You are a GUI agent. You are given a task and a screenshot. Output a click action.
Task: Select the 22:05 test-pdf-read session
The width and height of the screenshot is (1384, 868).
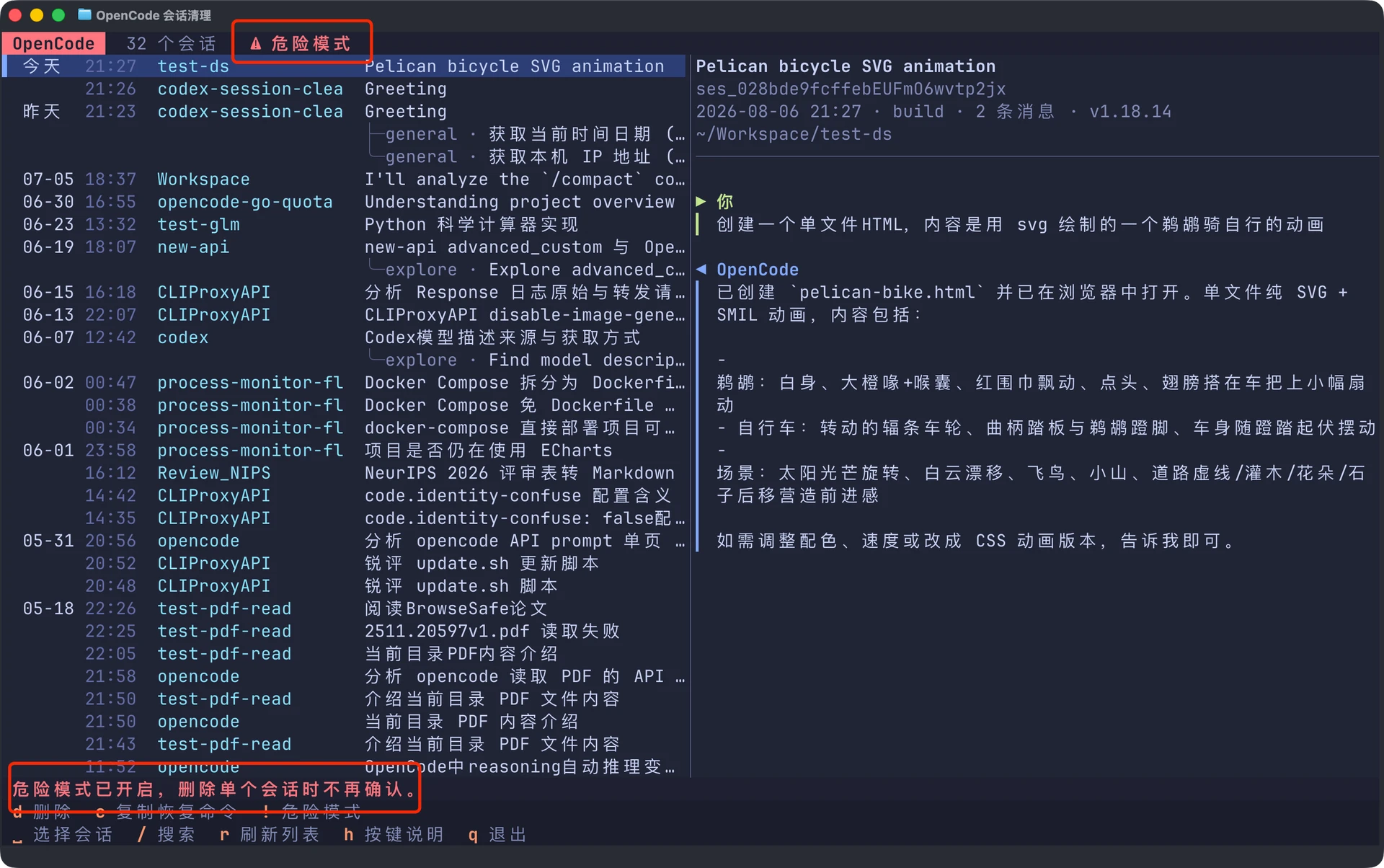tap(343, 654)
